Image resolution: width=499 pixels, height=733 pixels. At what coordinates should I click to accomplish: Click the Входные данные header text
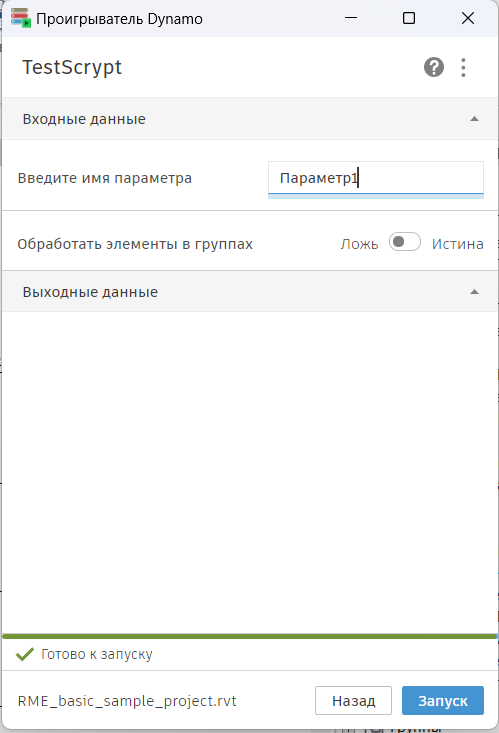tap(84, 119)
